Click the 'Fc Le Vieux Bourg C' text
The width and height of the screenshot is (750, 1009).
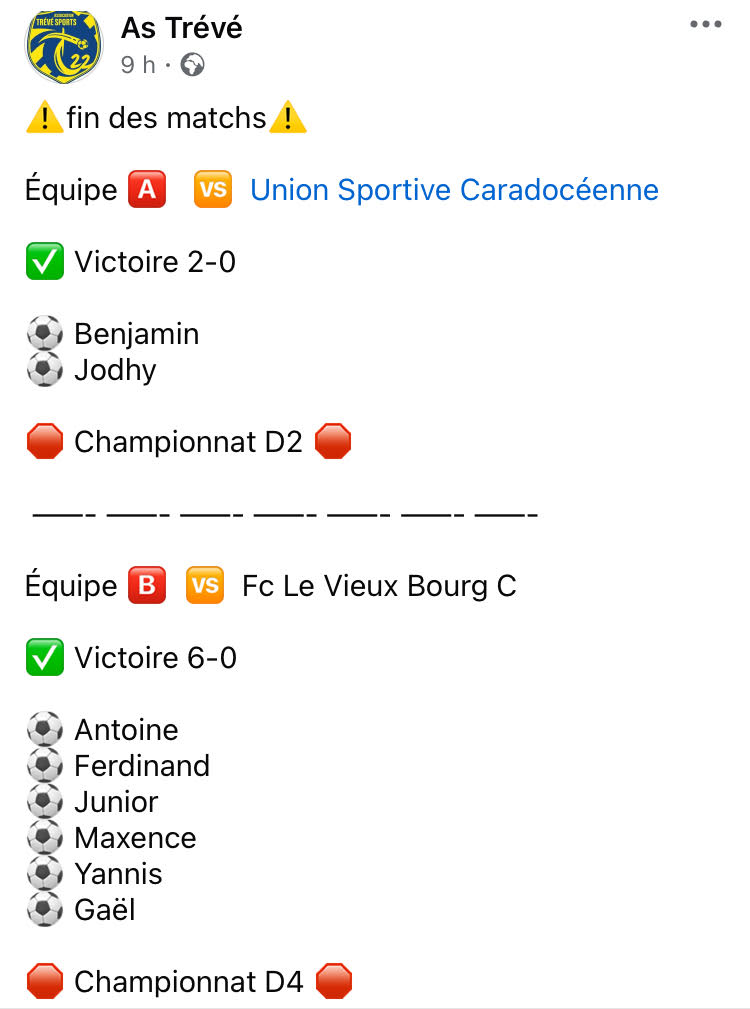tap(380, 586)
